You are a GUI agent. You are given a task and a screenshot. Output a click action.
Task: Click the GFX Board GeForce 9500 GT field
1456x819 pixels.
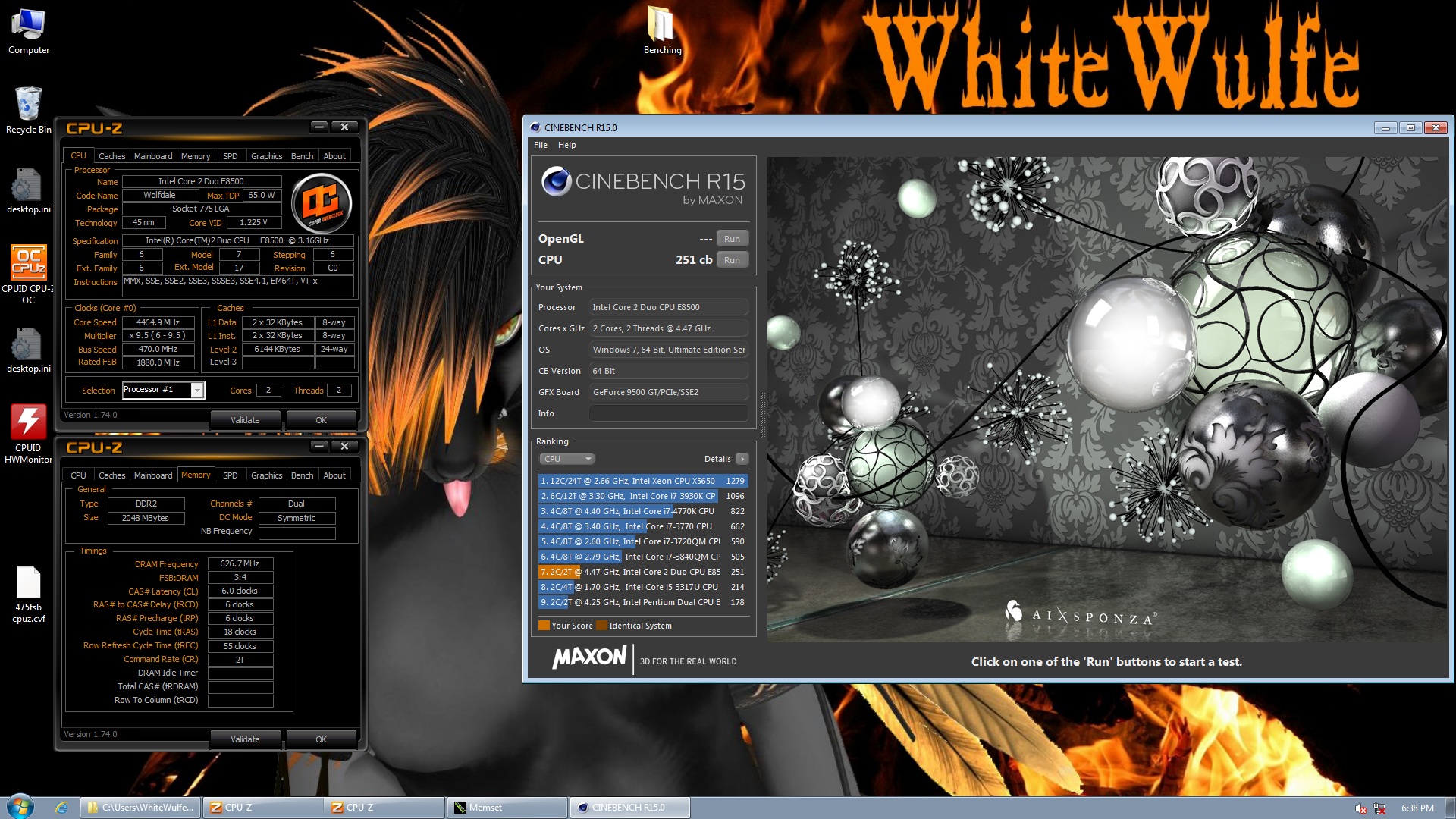(669, 392)
